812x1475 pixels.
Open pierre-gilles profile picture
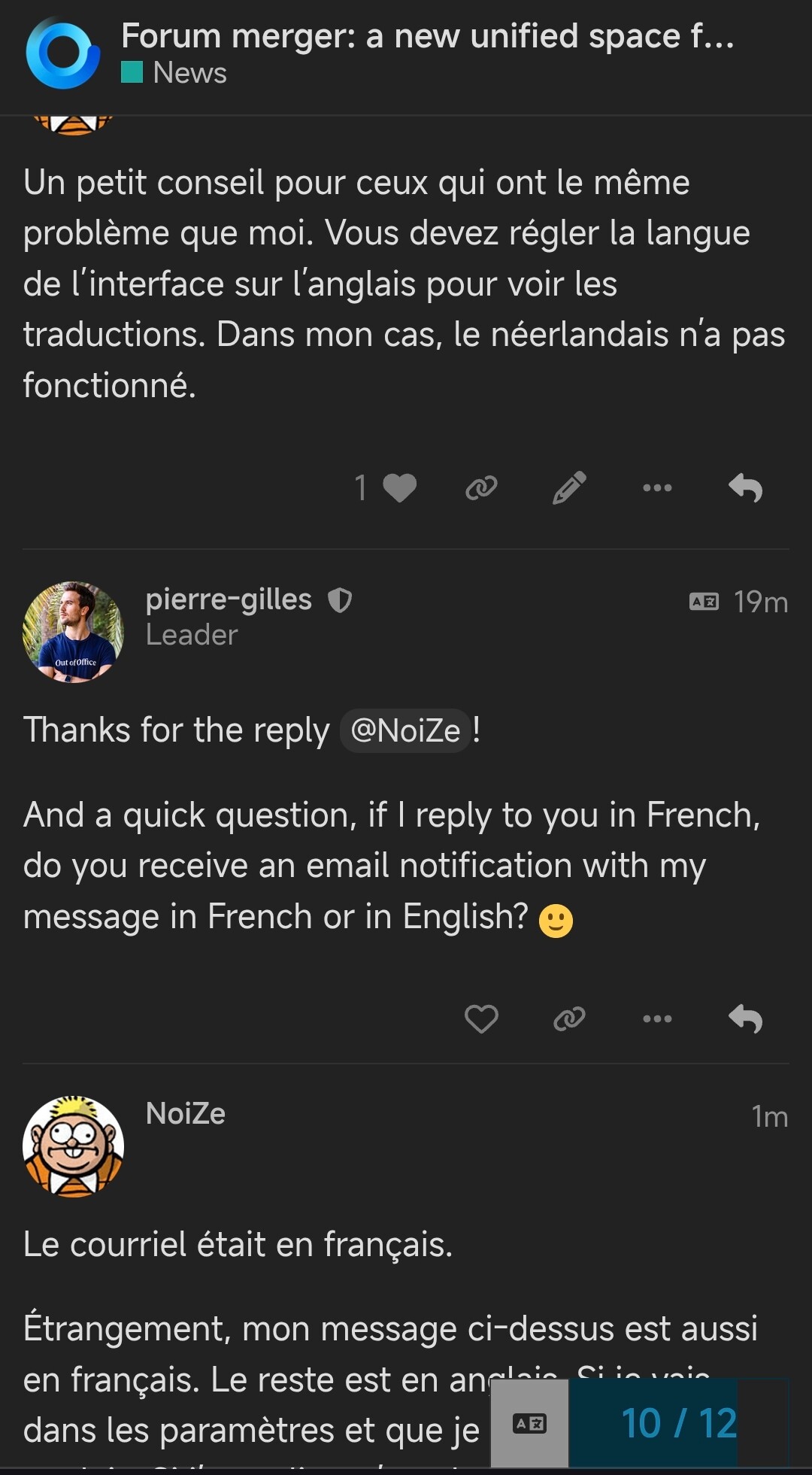pyautogui.click(x=73, y=632)
